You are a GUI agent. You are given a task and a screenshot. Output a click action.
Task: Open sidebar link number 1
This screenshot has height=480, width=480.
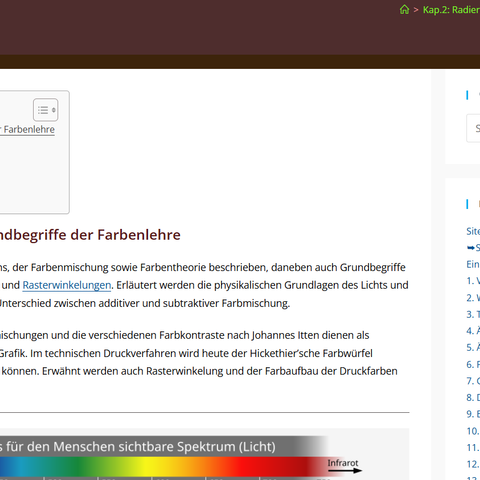tap(473, 281)
